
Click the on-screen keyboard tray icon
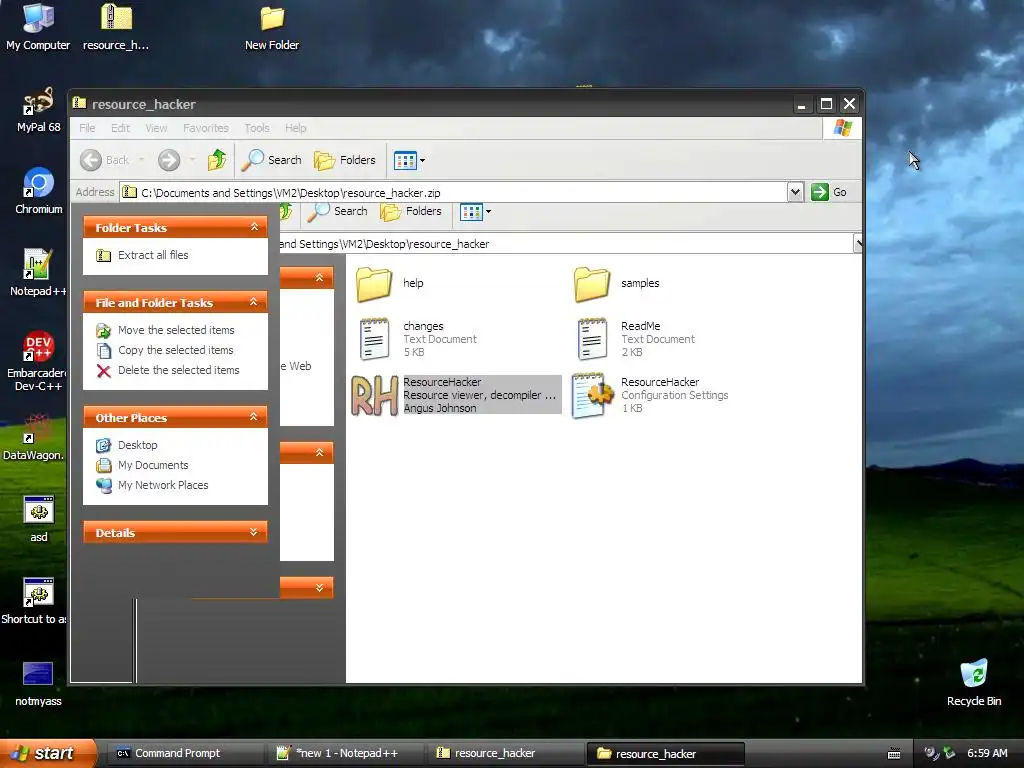(894, 754)
